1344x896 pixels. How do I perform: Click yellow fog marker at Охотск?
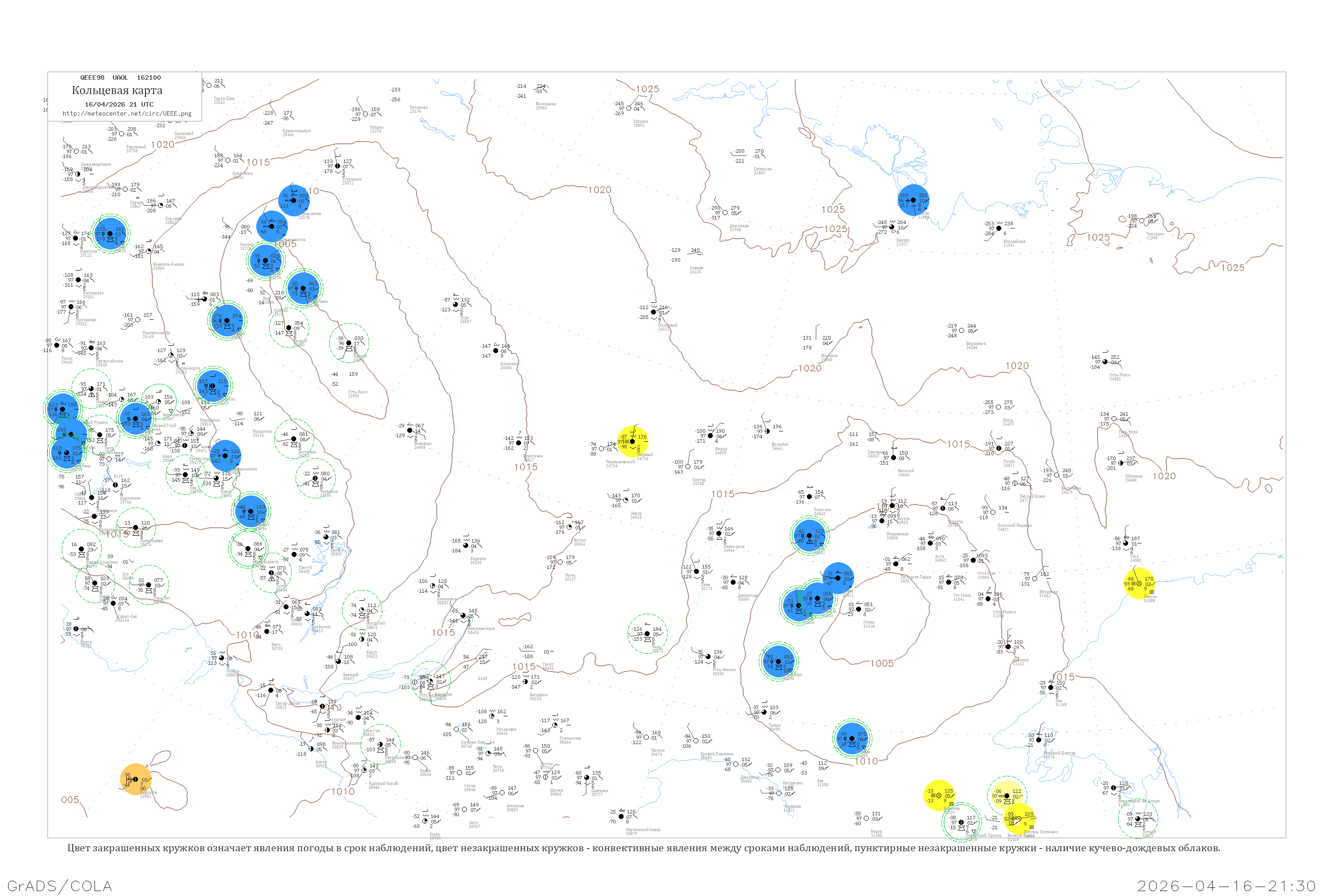pos(1139,583)
